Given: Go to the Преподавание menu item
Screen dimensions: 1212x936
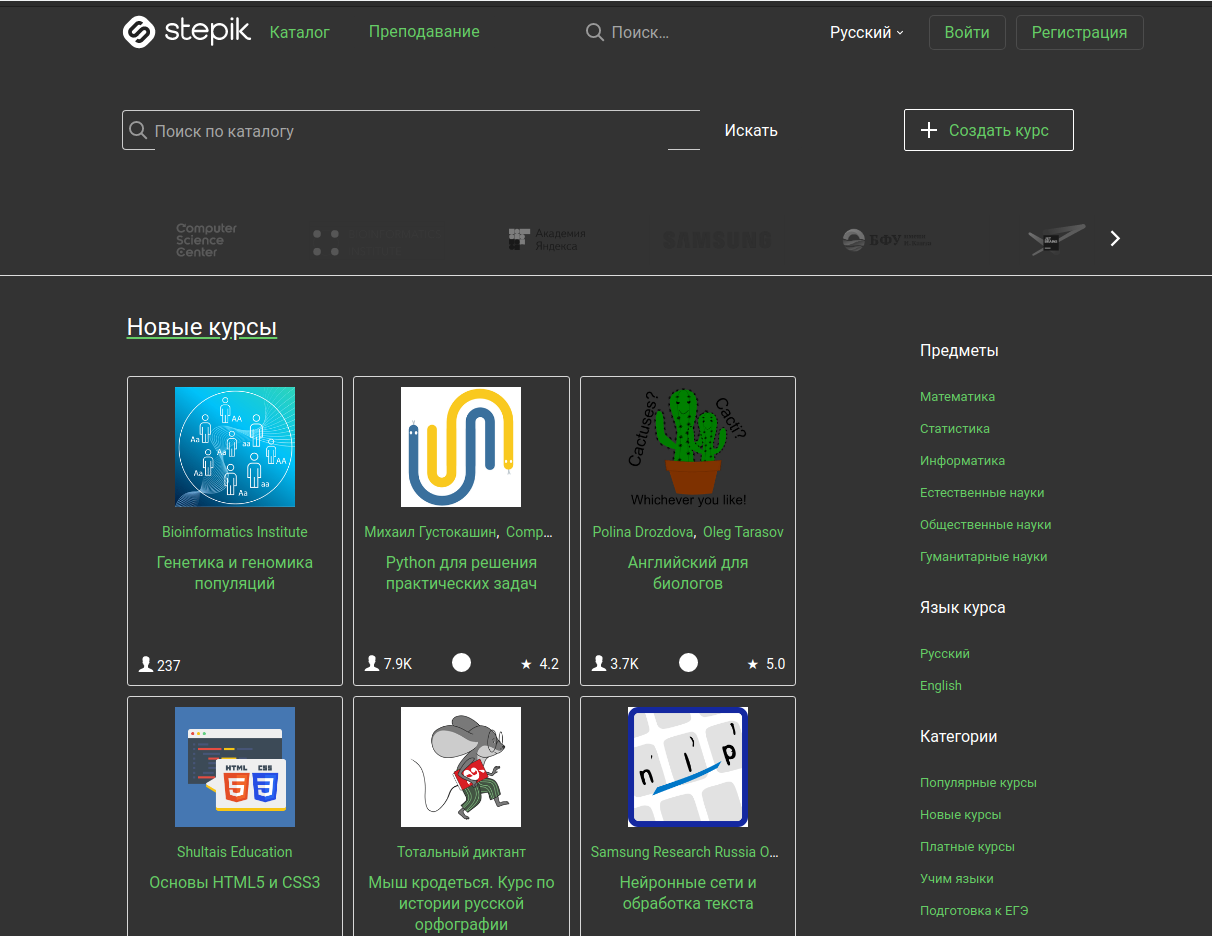Looking at the screenshot, I should [x=424, y=32].
